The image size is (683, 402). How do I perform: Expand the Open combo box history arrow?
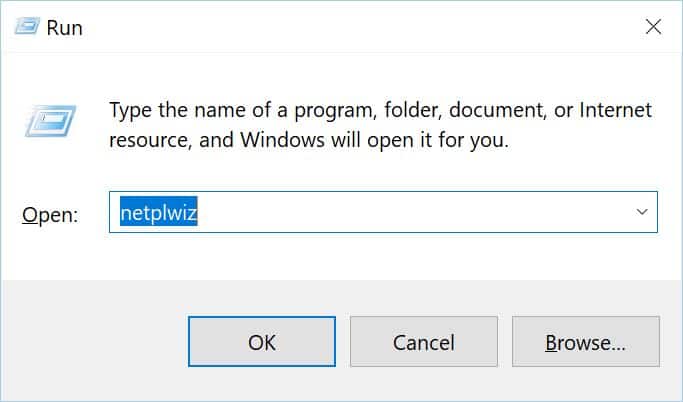[642, 212]
